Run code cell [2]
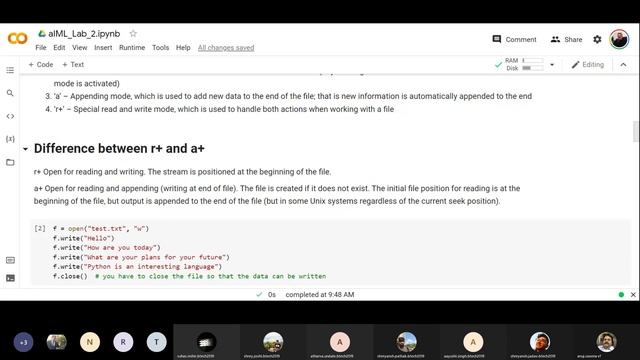The height and width of the screenshot is (360, 640). tap(40, 228)
